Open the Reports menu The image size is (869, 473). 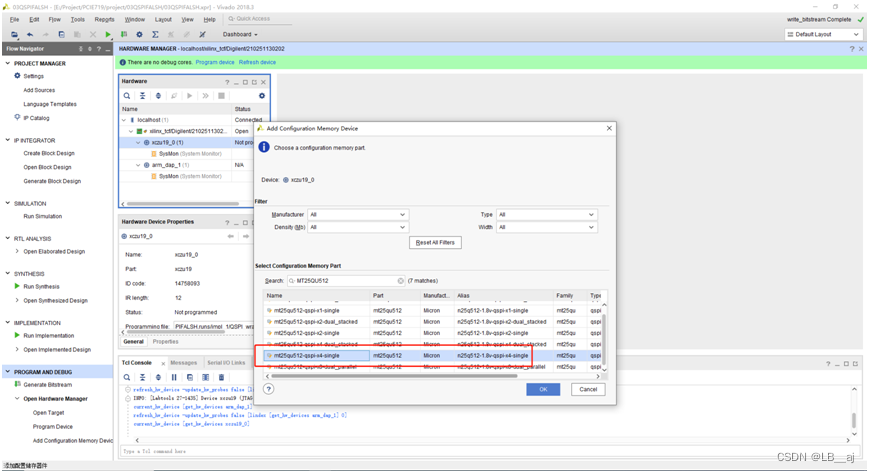click(104, 19)
